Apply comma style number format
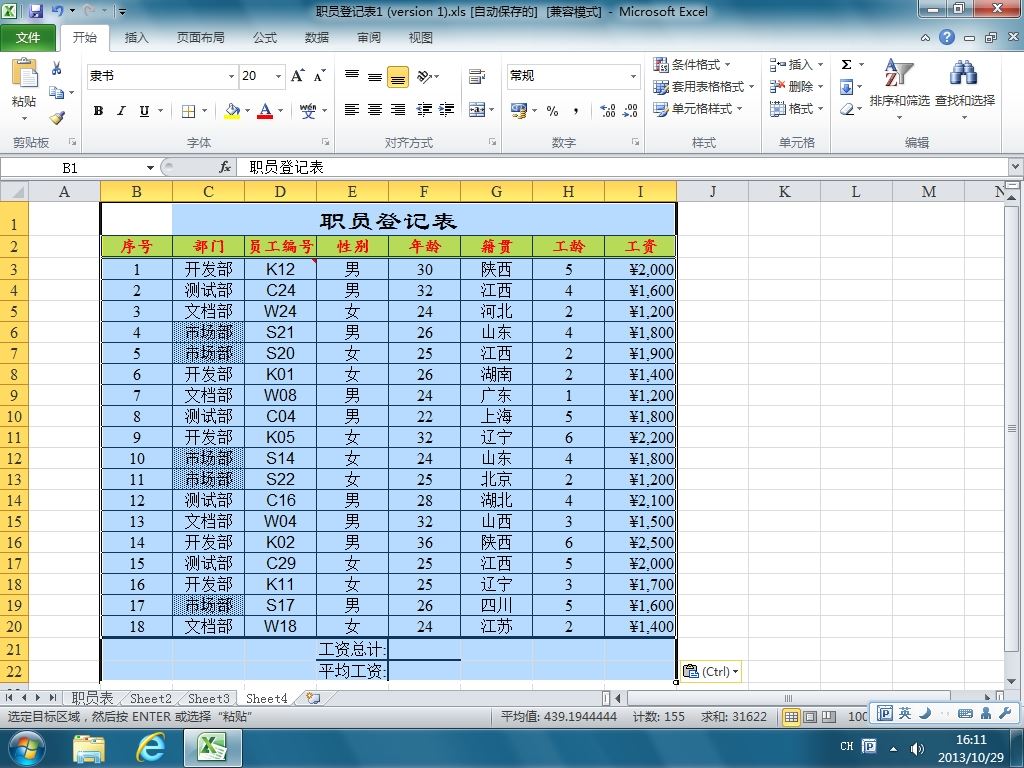 coord(575,111)
